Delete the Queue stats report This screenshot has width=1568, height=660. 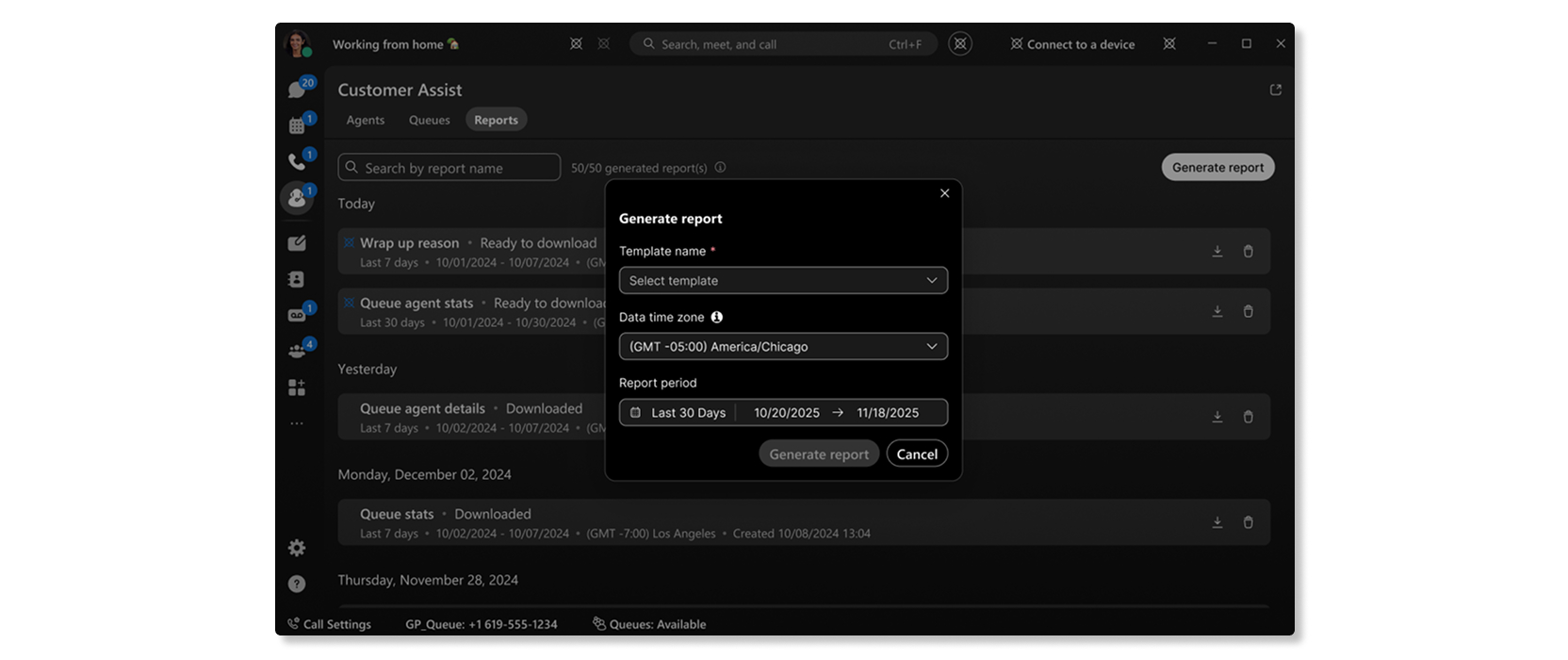coord(1248,522)
